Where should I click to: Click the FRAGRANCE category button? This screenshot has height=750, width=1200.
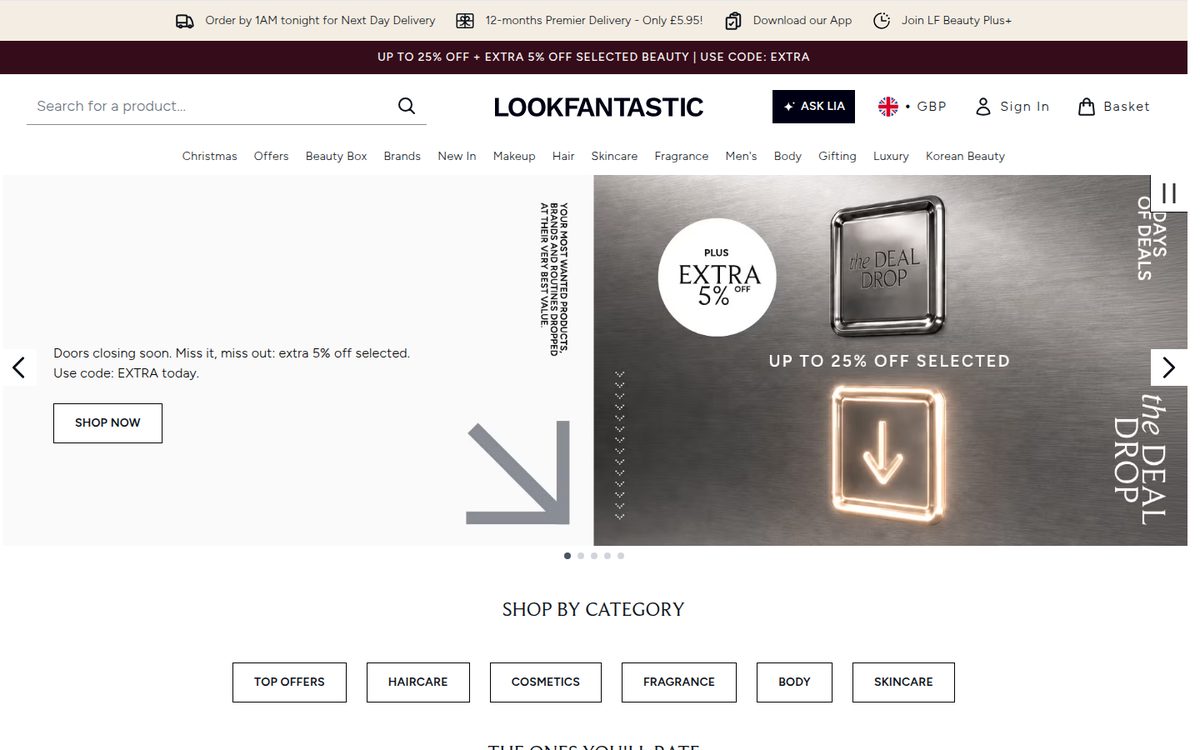679,682
